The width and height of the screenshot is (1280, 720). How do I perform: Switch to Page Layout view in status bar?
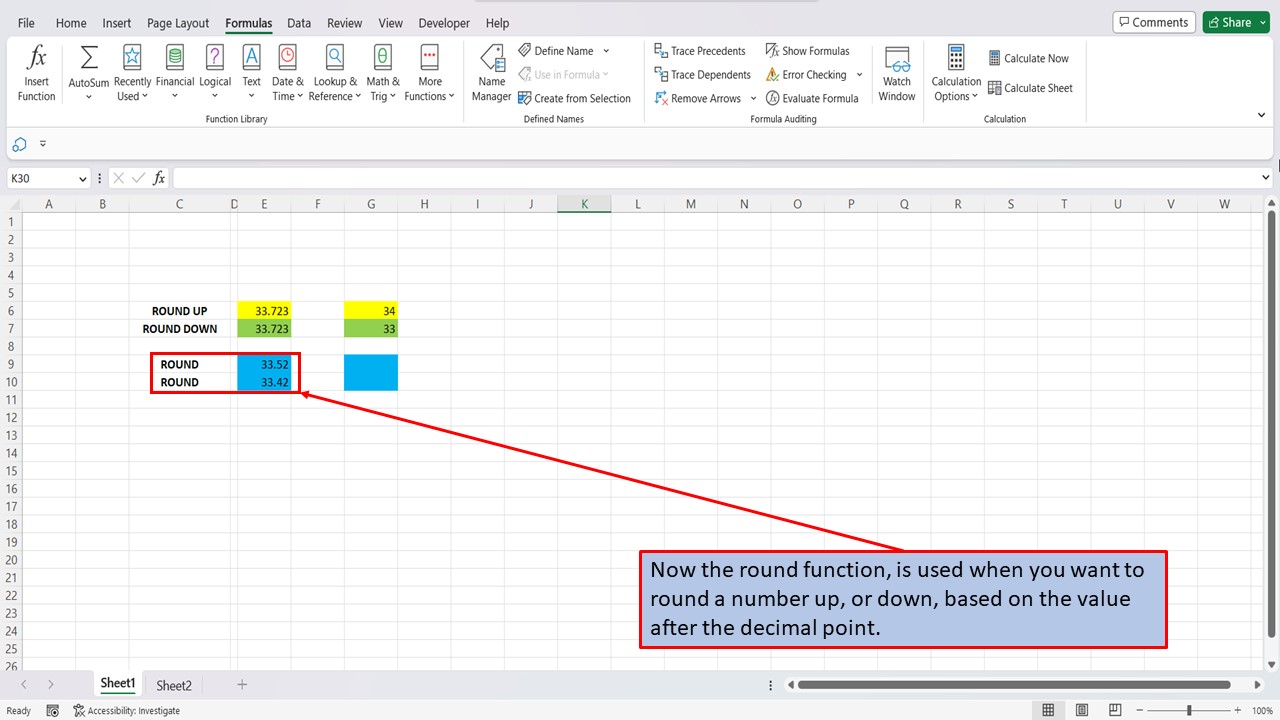tap(1081, 709)
